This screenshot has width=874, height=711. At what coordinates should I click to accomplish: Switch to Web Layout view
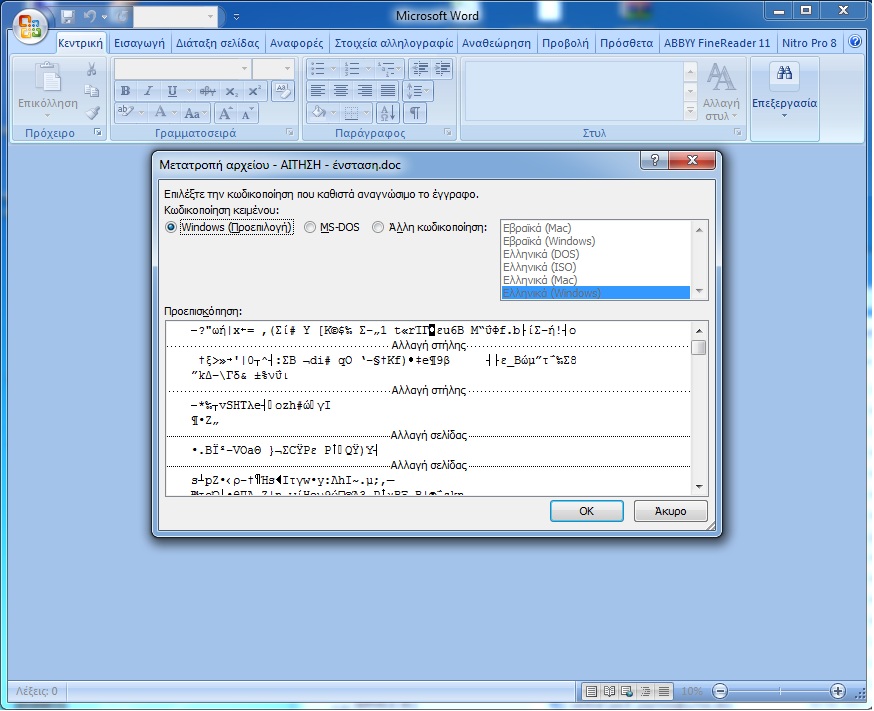point(627,691)
